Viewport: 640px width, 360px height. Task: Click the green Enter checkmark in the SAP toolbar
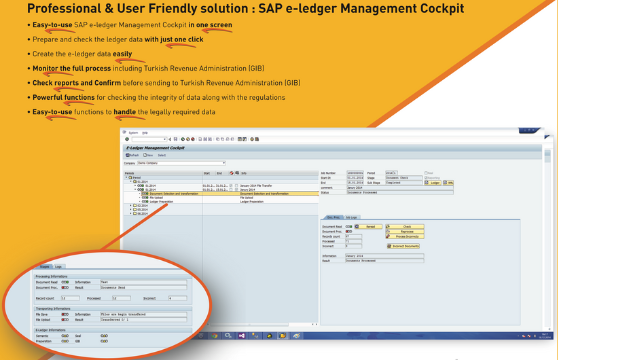pos(127,139)
